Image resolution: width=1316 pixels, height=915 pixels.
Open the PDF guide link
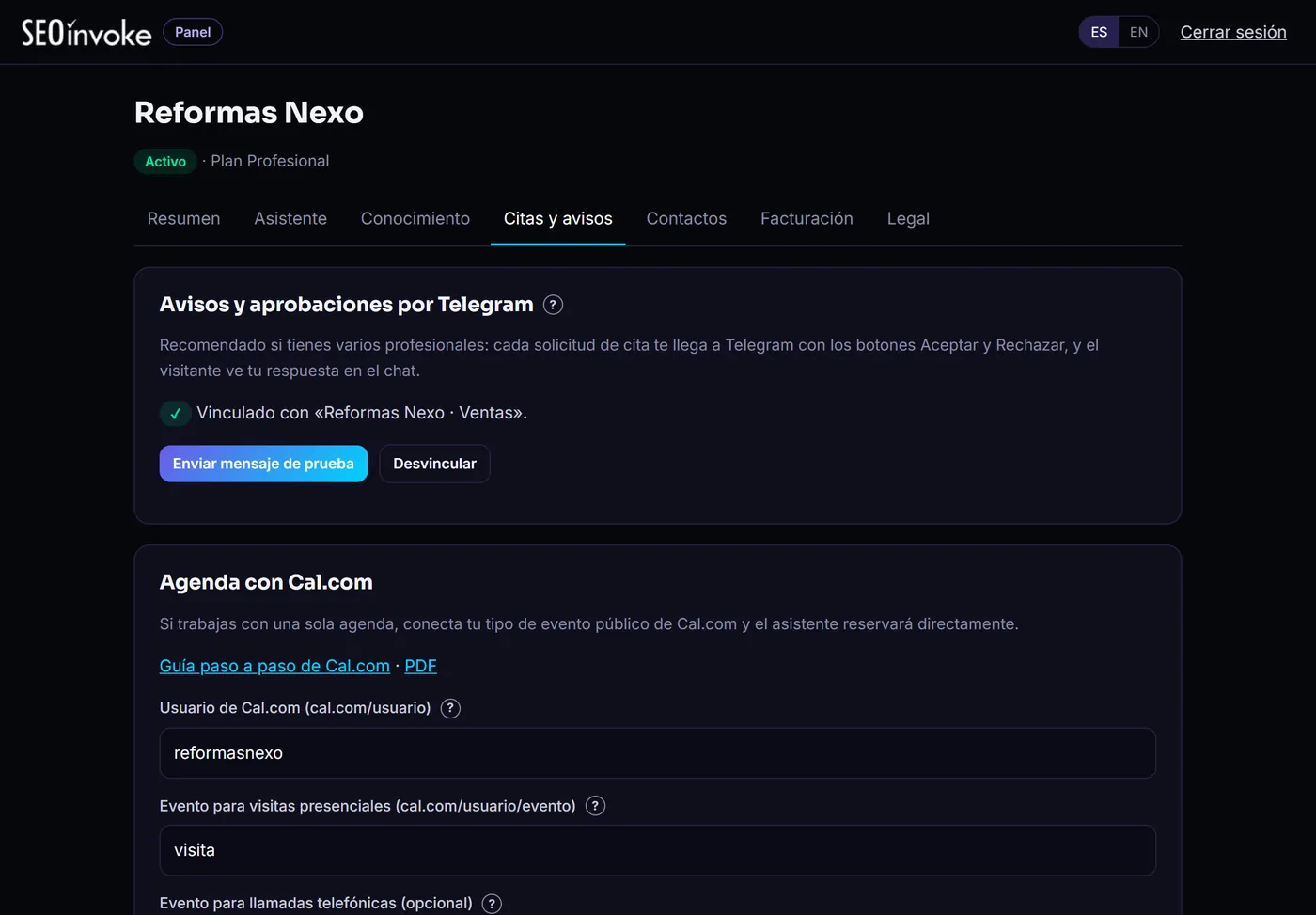(420, 666)
